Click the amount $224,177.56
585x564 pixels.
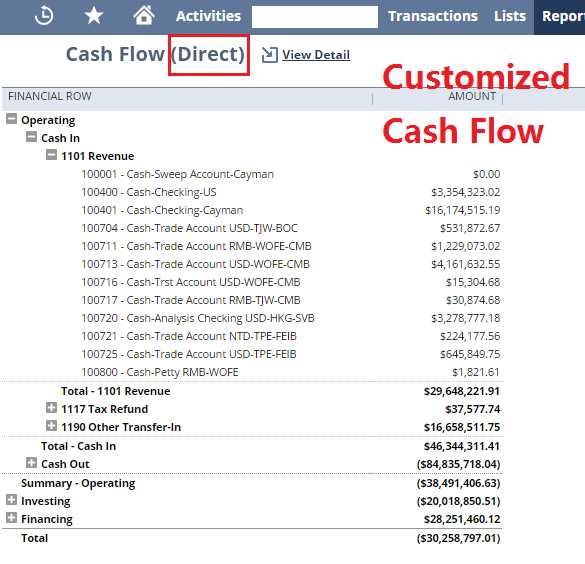point(470,336)
